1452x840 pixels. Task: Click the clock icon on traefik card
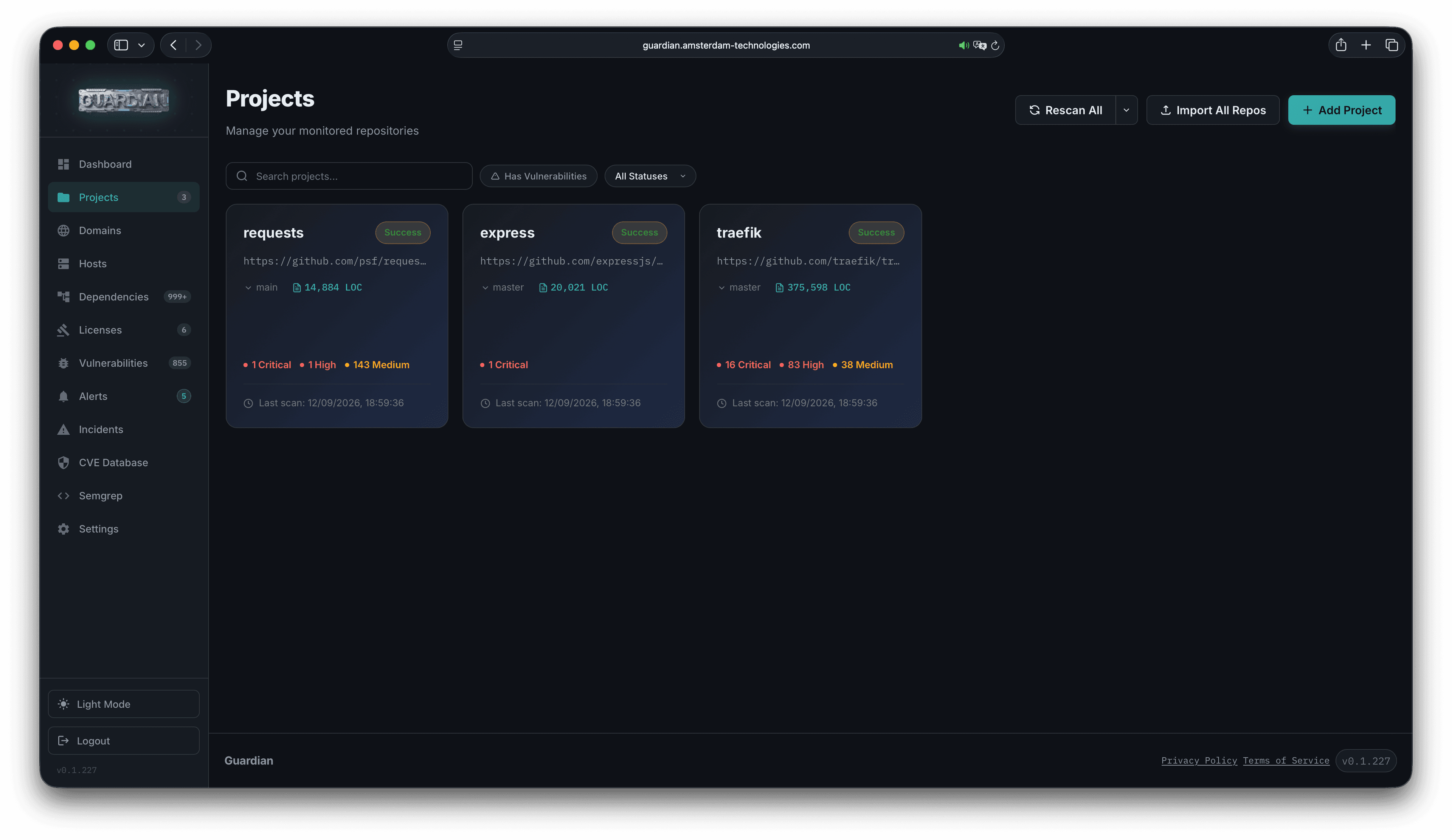coord(721,403)
